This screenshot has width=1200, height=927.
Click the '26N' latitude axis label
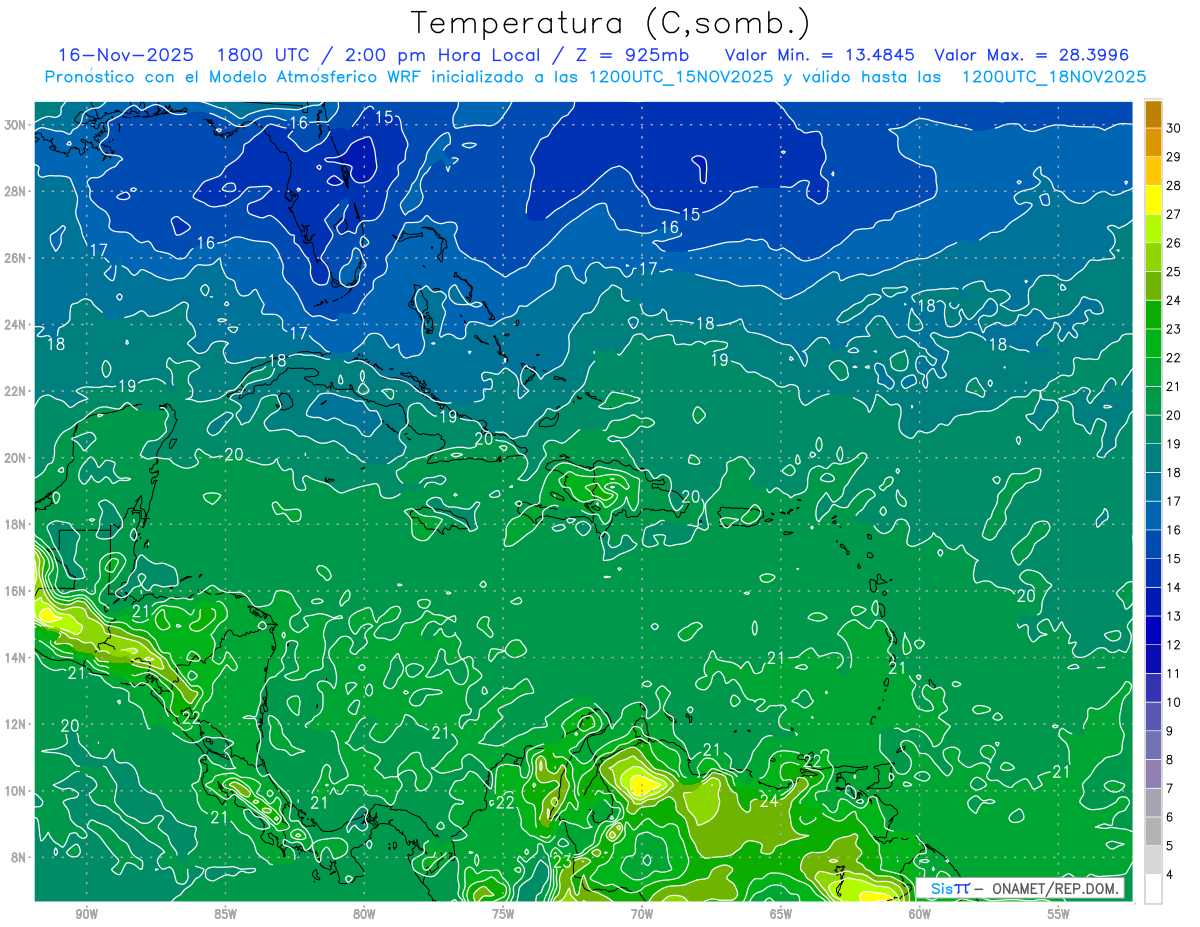tap(17, 258)
